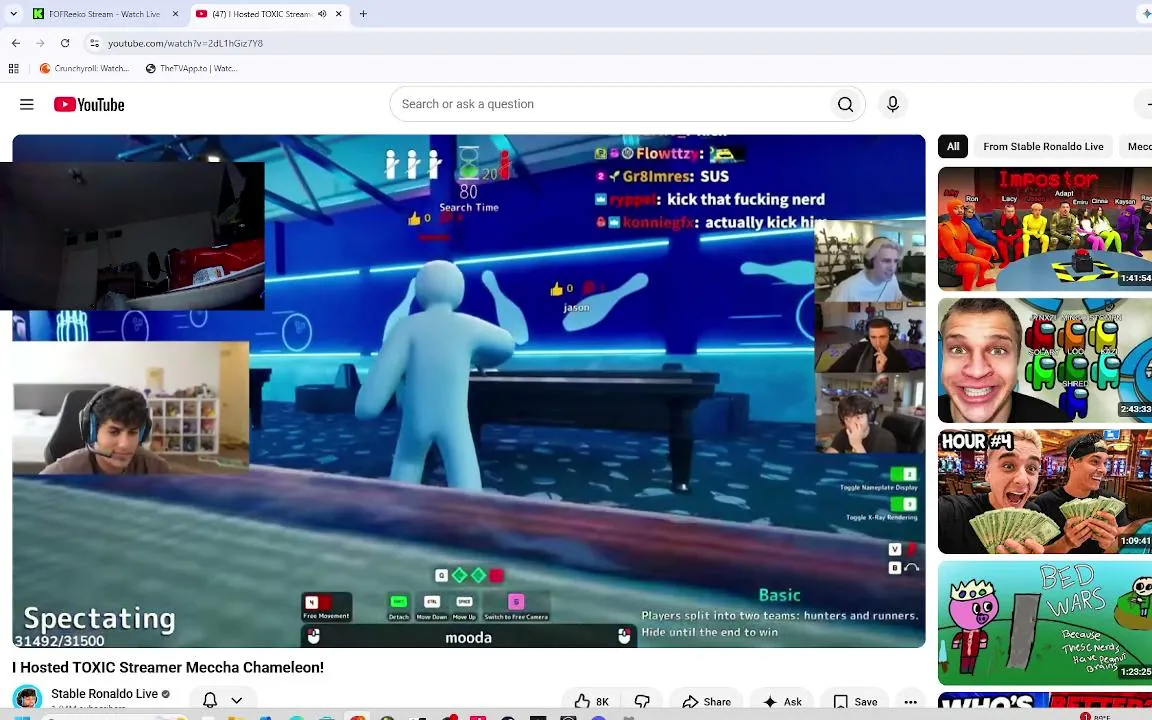Open the browser tab search dropdown
The image size is (1152, 720).
(13, 14)
